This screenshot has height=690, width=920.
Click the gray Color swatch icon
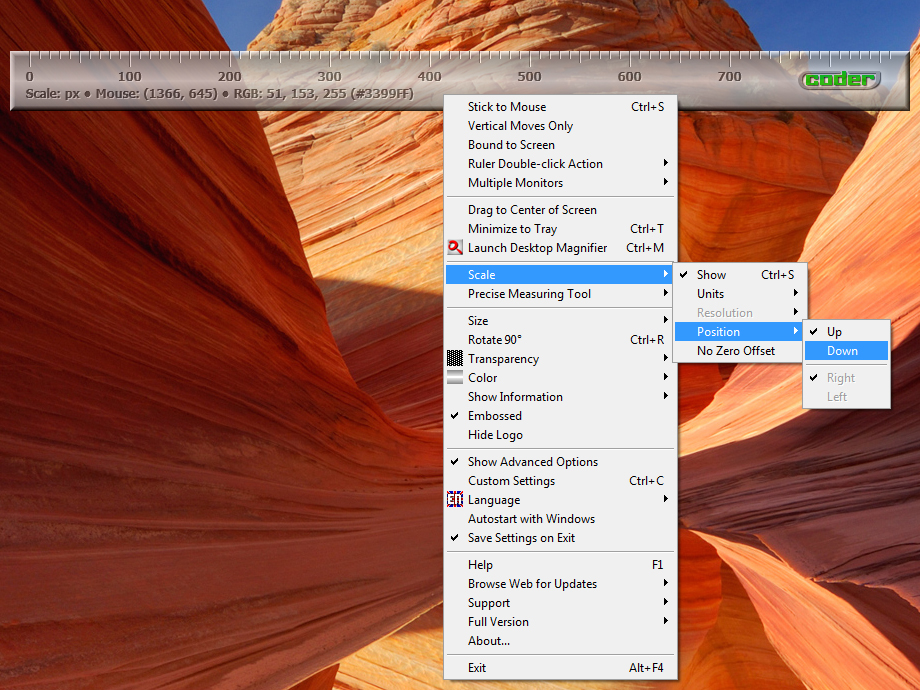tap(455, 378)
